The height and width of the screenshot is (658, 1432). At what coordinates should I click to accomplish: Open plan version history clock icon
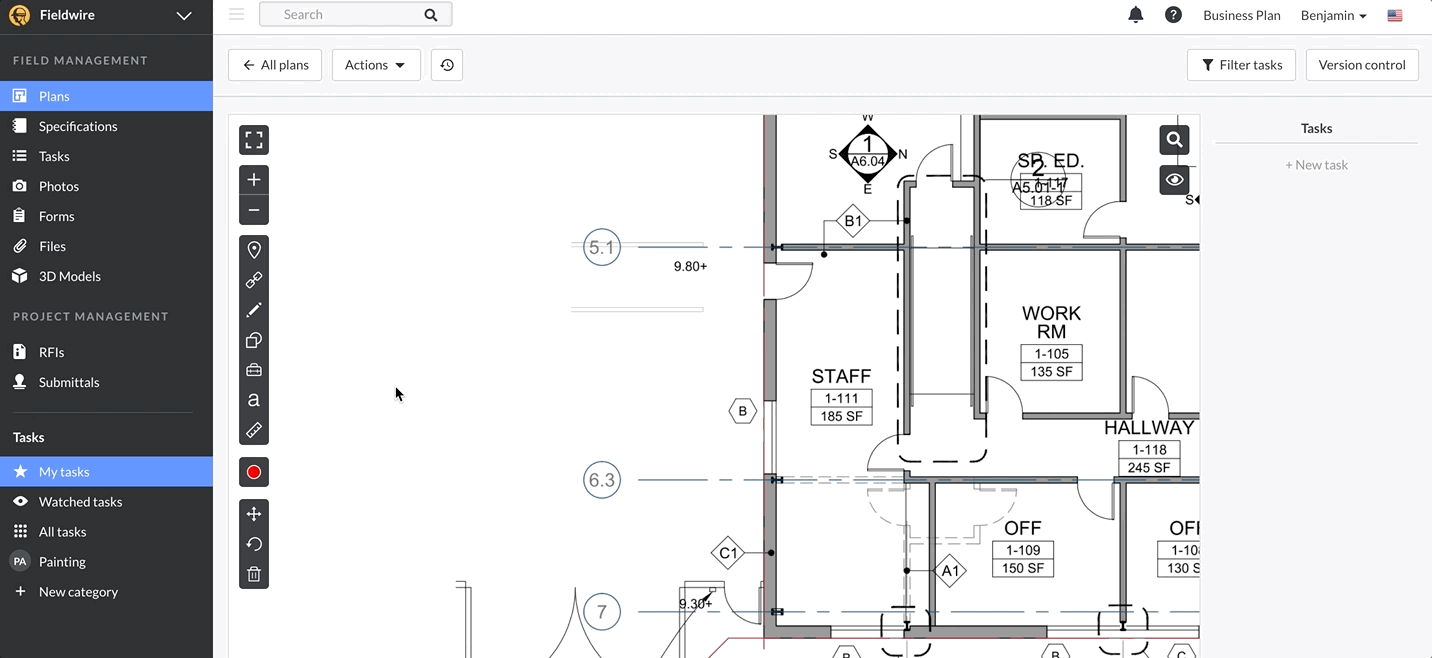tap(447, 65)
